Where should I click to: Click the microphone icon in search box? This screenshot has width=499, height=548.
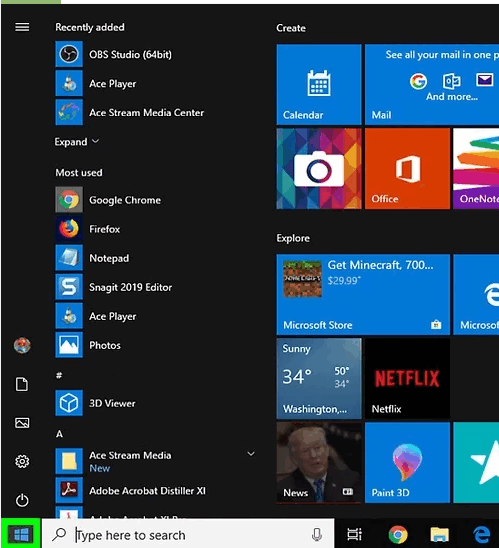tap(317, 535)
